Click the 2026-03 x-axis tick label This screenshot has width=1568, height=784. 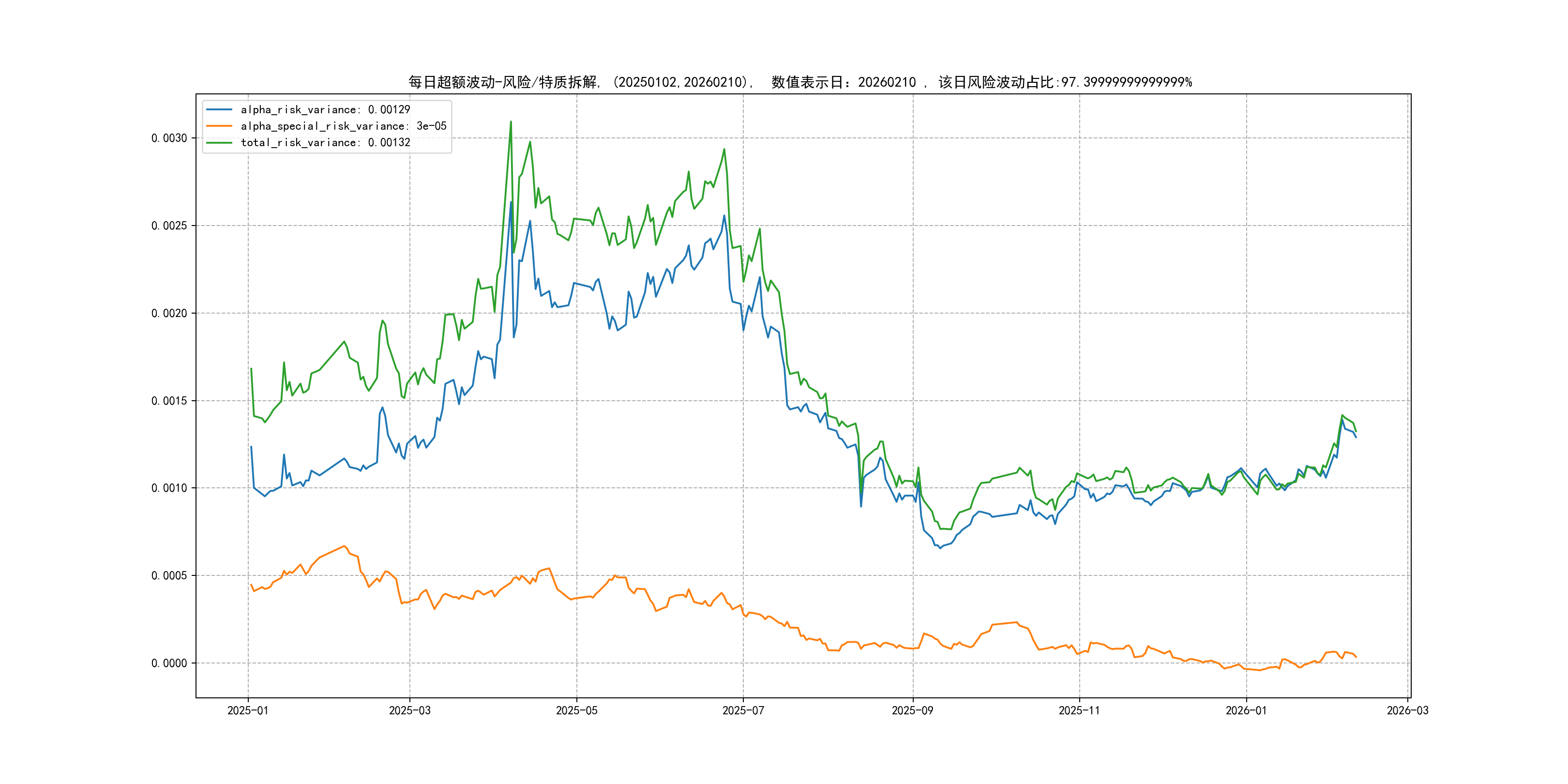click(x=1407, y=710)
